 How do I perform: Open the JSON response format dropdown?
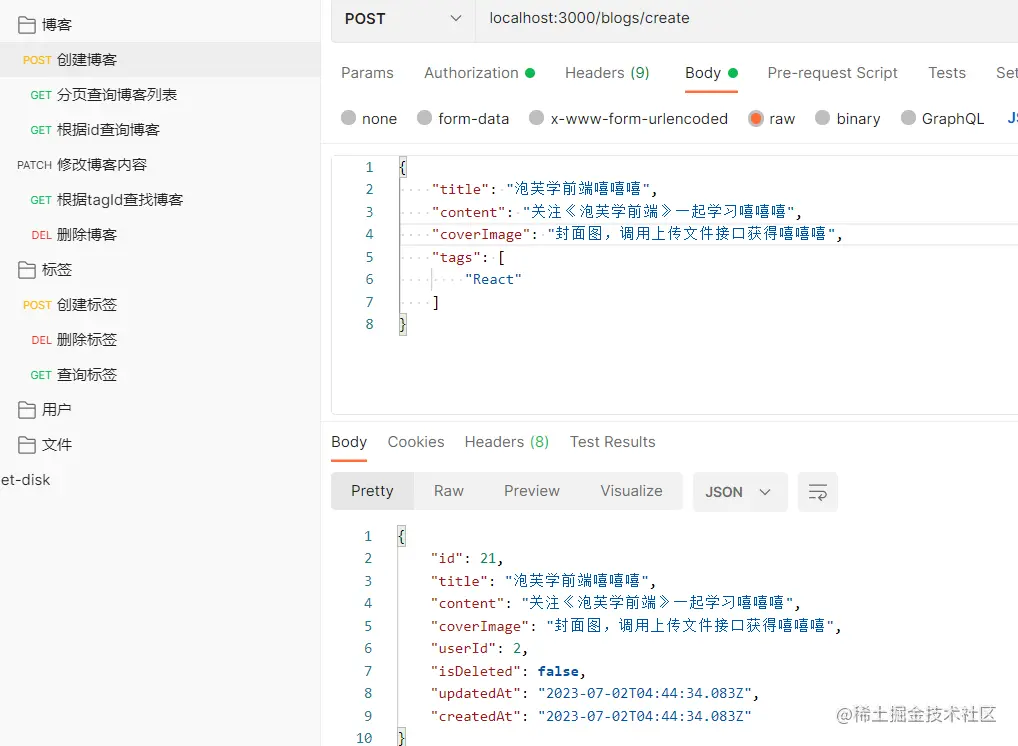click(x=740, y=492)
